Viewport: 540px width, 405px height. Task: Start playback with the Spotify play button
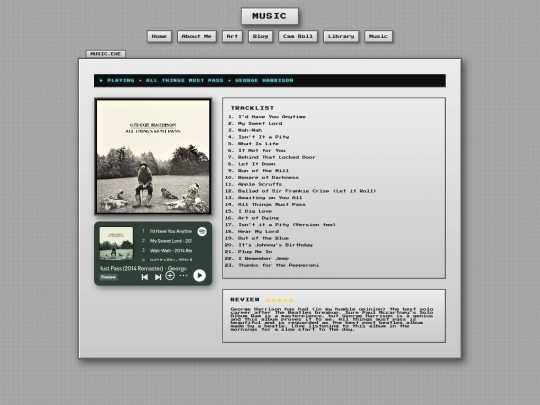point(199,276)
